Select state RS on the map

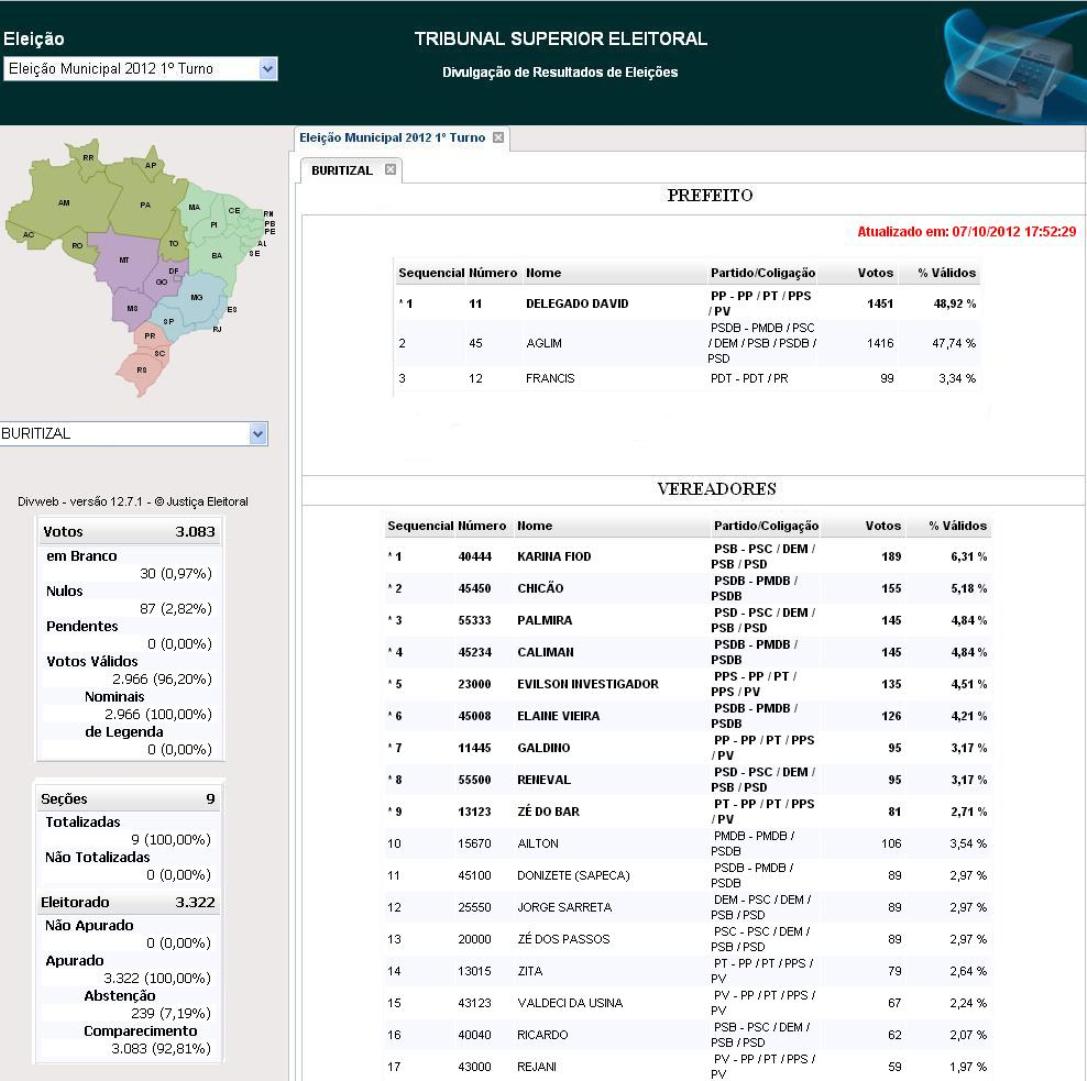click(141, 370)
